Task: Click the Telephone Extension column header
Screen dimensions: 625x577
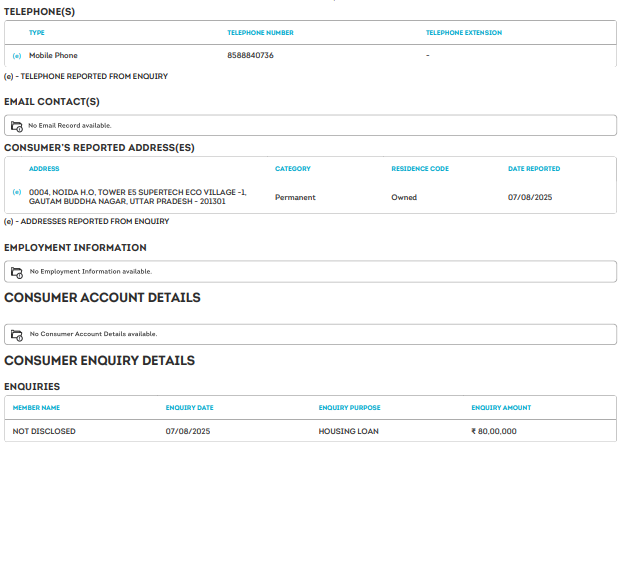Action: coord(463,33)
